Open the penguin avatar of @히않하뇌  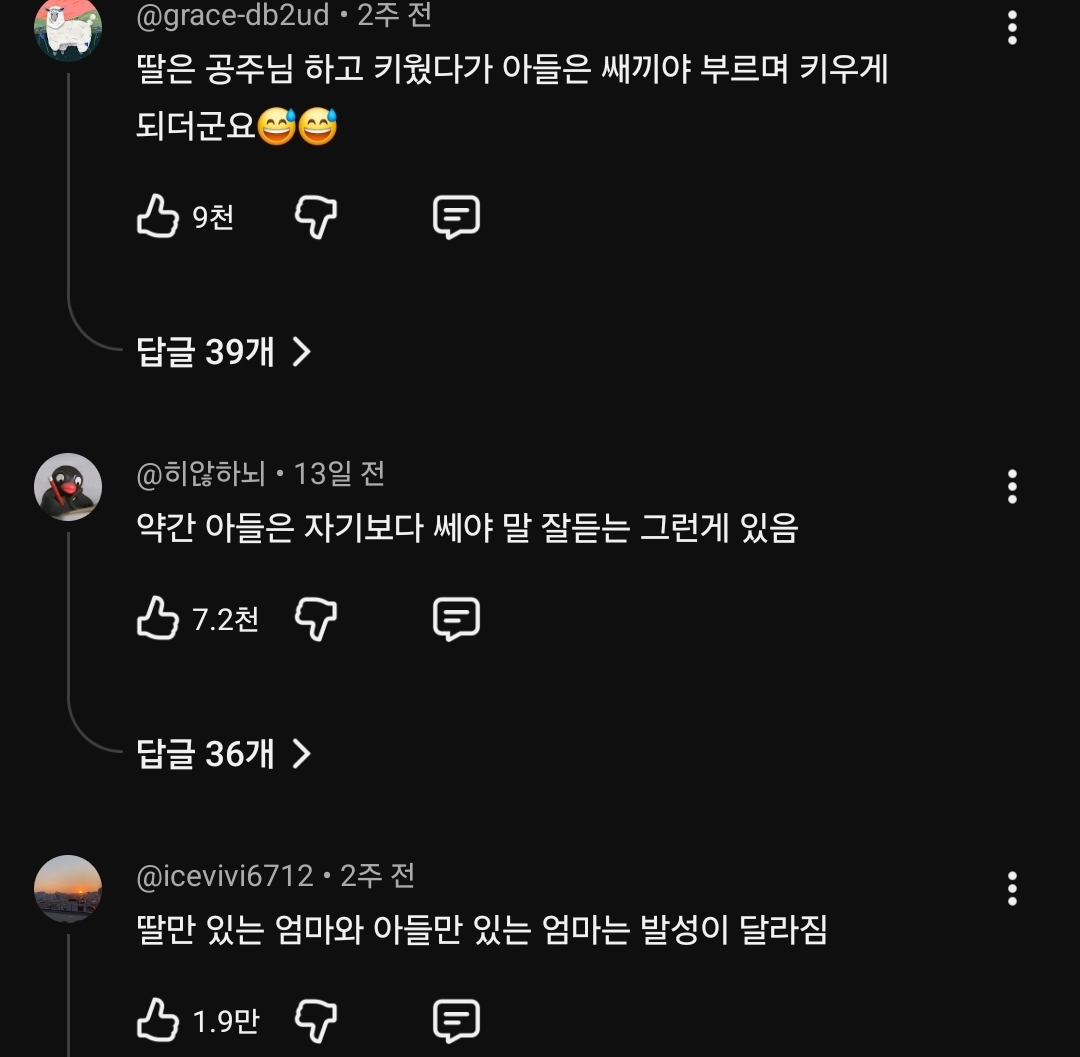(68, 487)
